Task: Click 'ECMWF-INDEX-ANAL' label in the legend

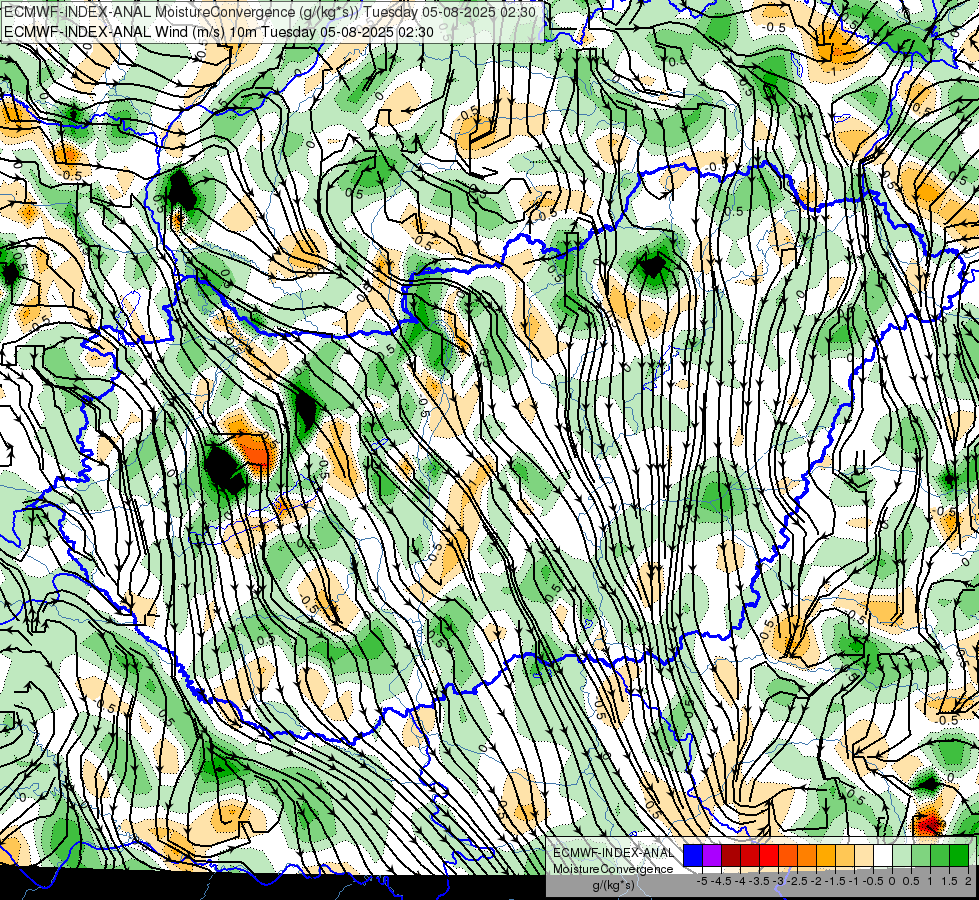Action: [613, 853]
